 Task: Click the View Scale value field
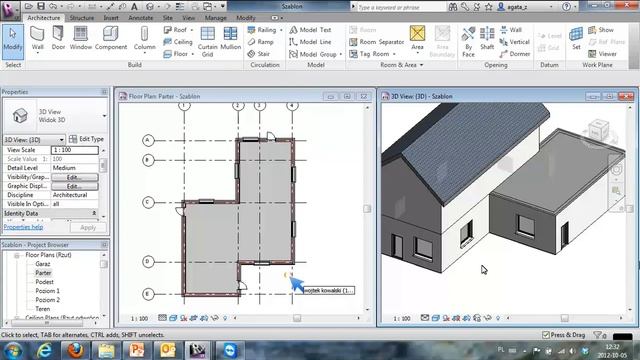(75, 150)
